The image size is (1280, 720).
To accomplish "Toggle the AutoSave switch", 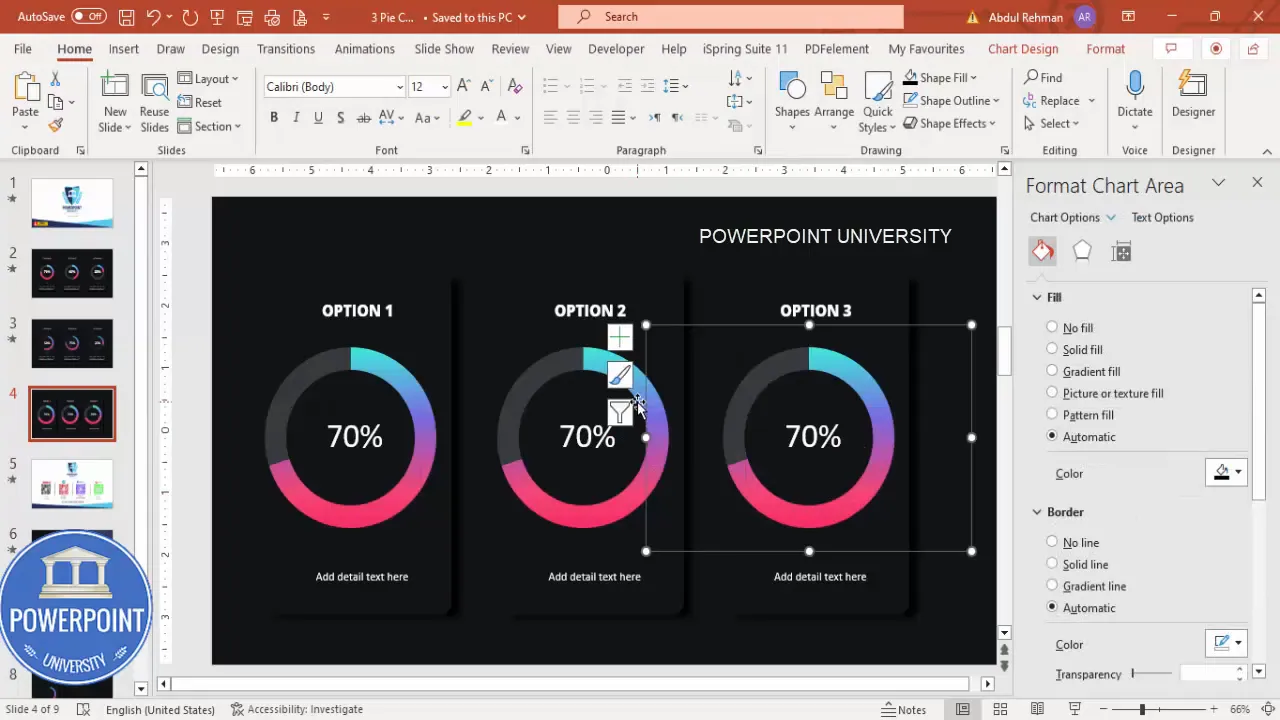I will [x=89, y=17].
